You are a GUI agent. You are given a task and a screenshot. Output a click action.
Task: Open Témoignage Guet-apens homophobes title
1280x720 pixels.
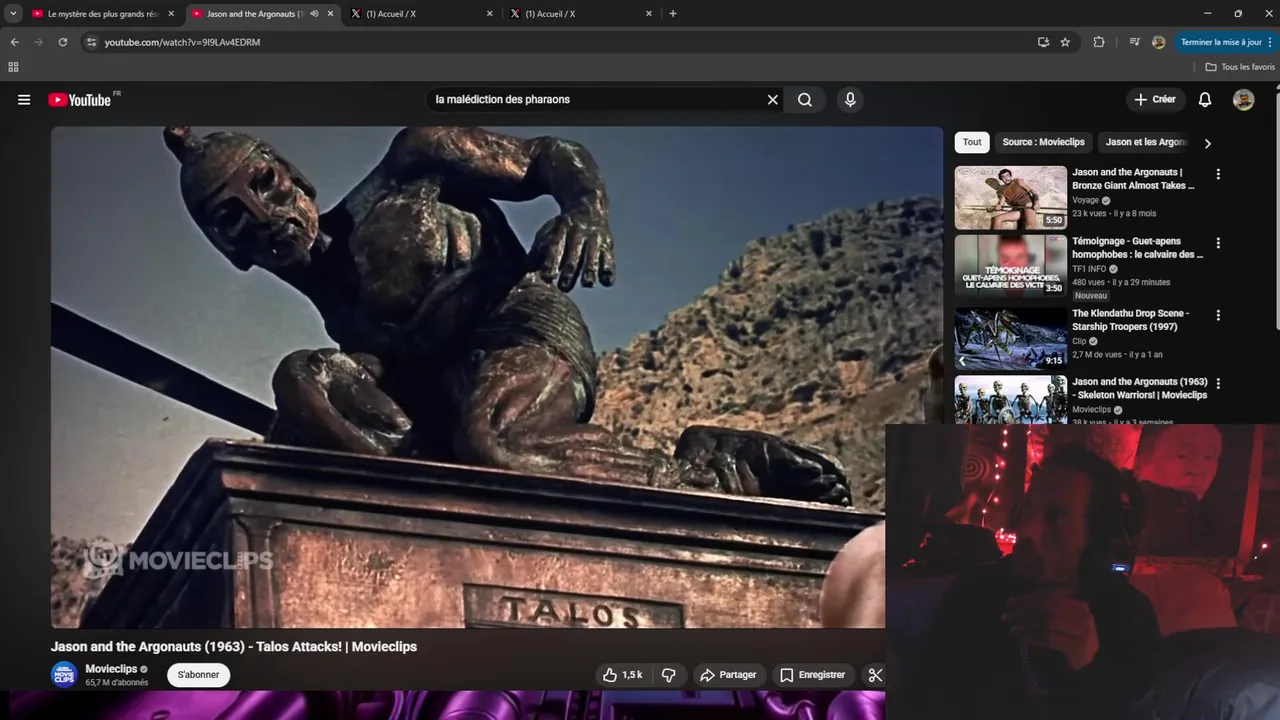click(1138, 248)
